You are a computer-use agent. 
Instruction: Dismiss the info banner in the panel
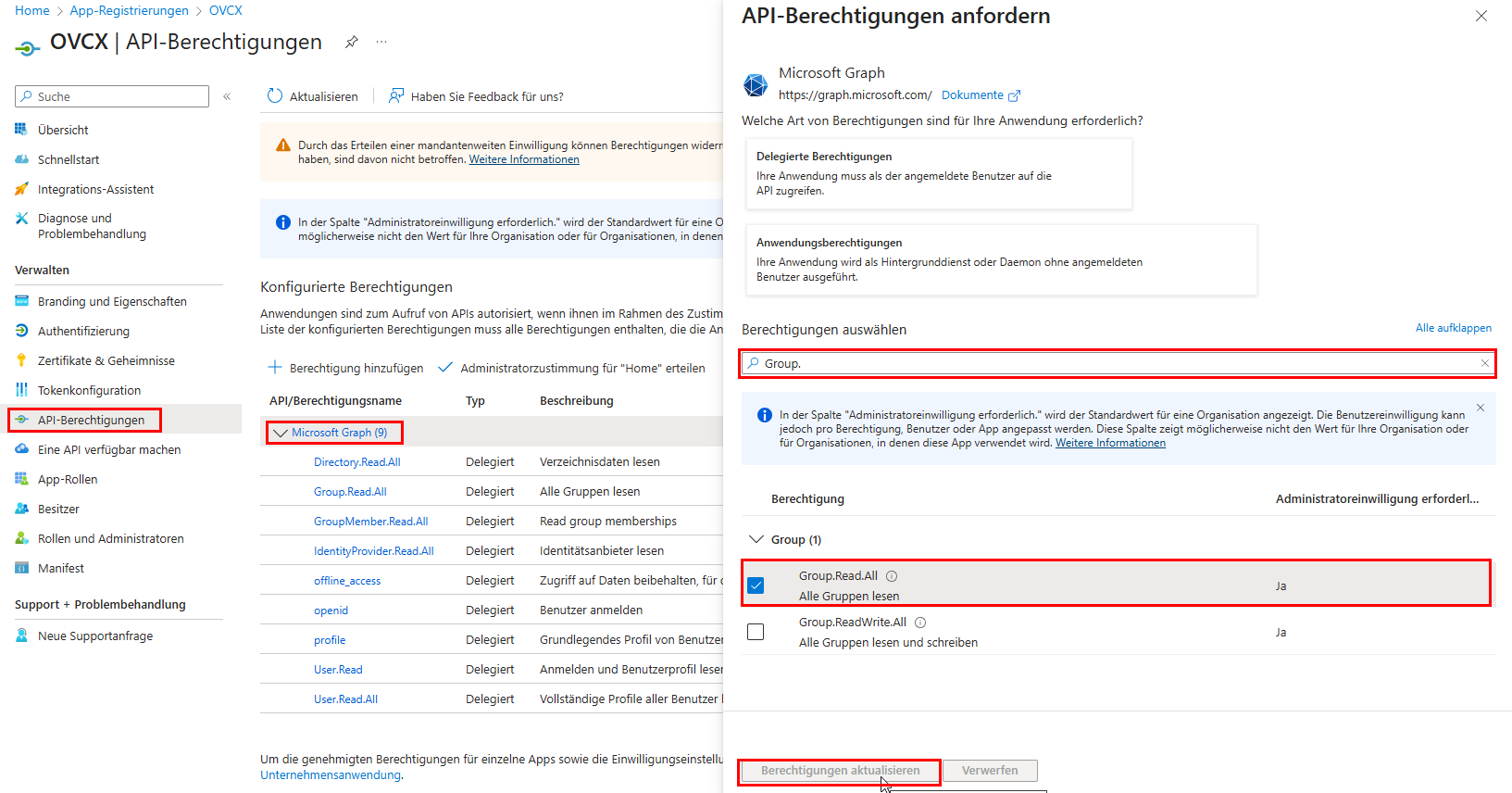coord(1480,408)
